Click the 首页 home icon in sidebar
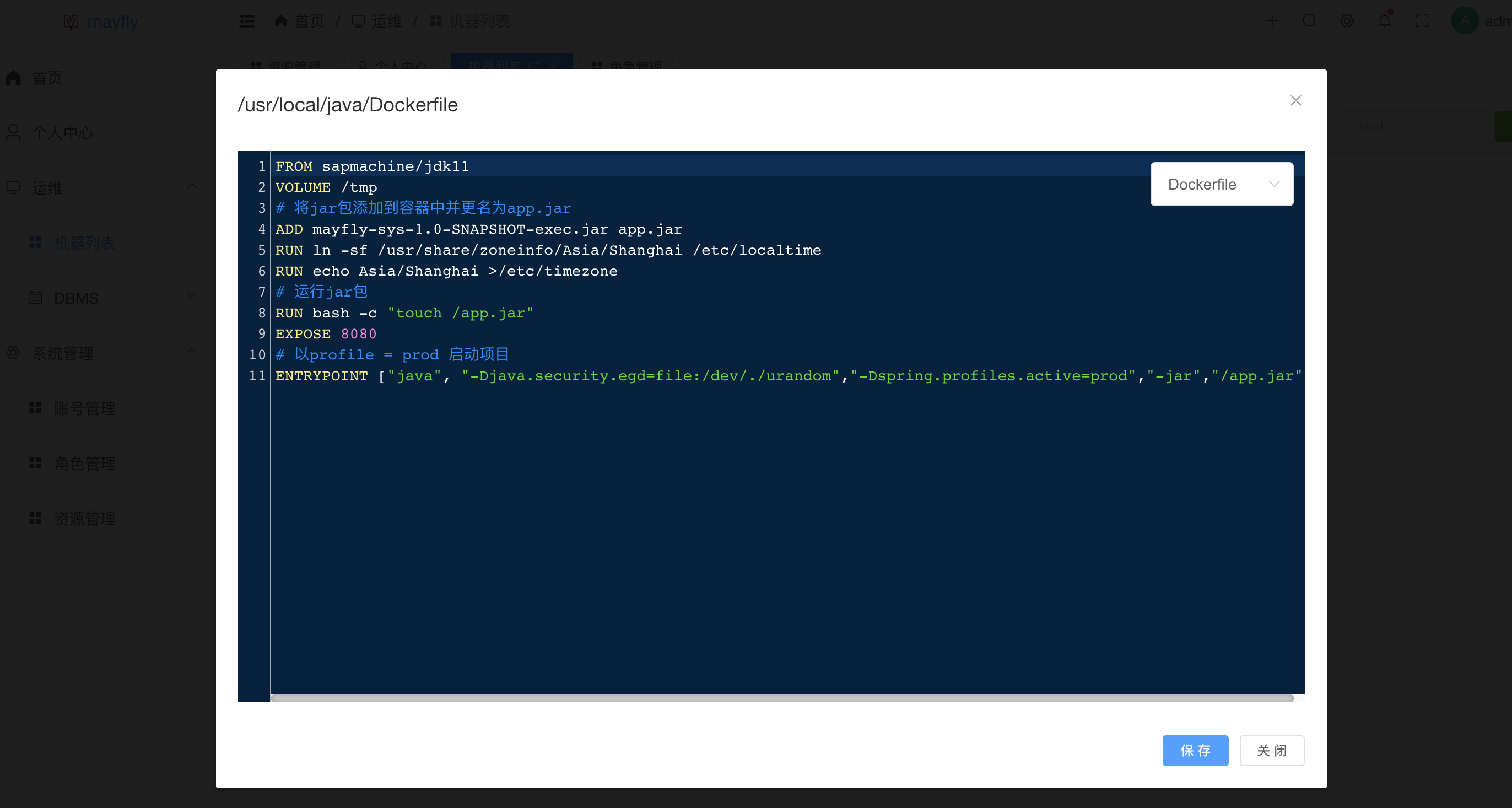The height and width of the screenshot is (808, 1512). (13, 78)
